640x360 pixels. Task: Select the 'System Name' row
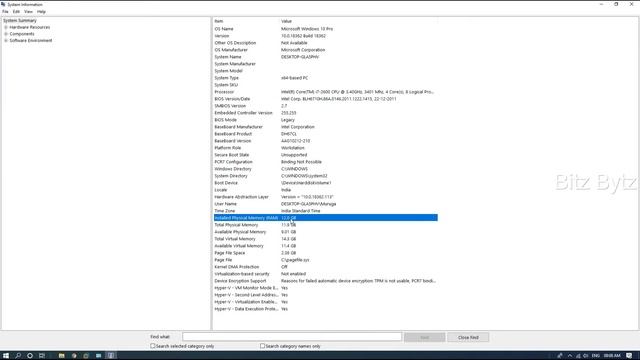click(x=325, y=57)
